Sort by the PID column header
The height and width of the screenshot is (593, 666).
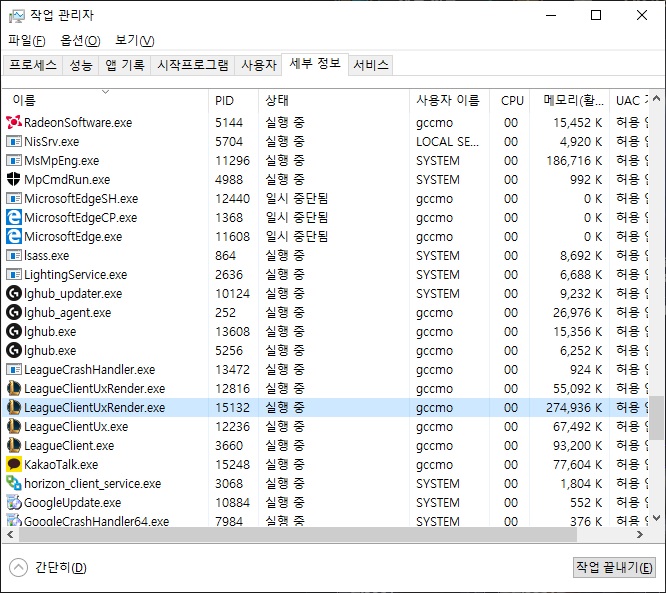coord(233,100)
